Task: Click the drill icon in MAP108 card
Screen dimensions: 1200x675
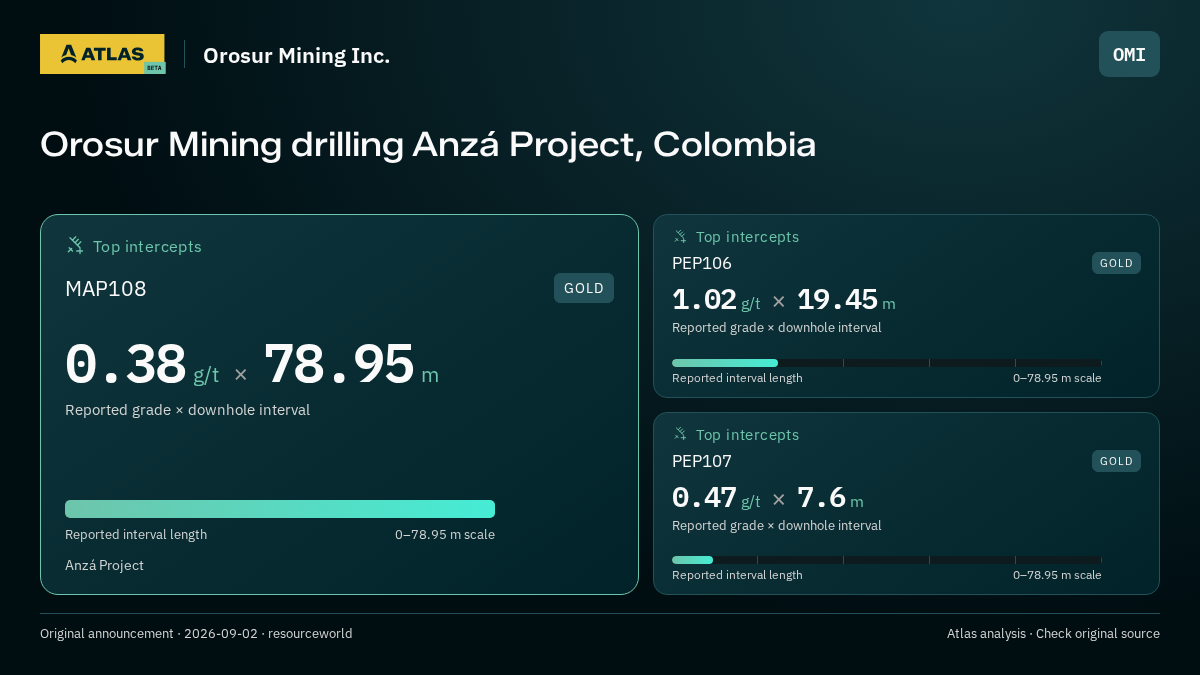Action: (75, 245)
